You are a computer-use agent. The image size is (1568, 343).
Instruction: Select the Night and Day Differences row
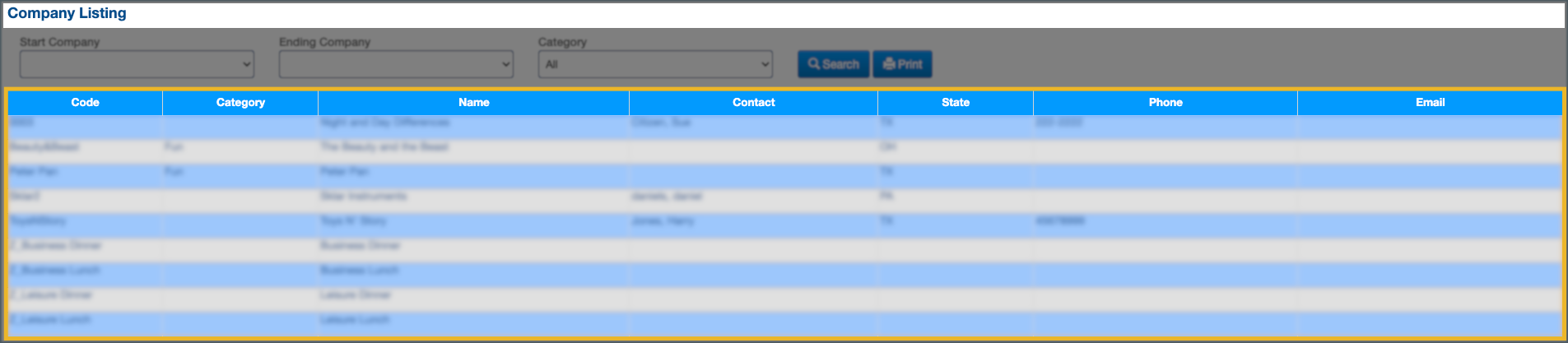tap(385, 123)
